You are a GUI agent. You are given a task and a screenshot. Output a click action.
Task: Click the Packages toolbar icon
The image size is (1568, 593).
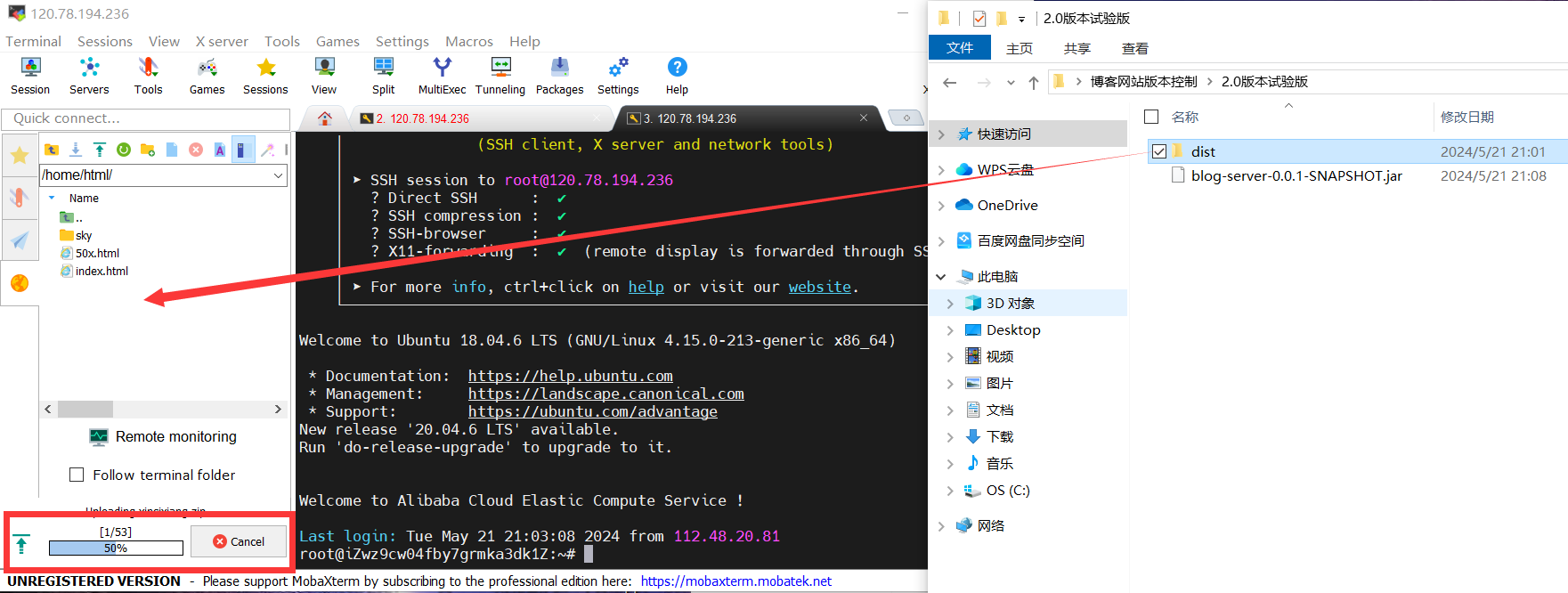point(559,76)
